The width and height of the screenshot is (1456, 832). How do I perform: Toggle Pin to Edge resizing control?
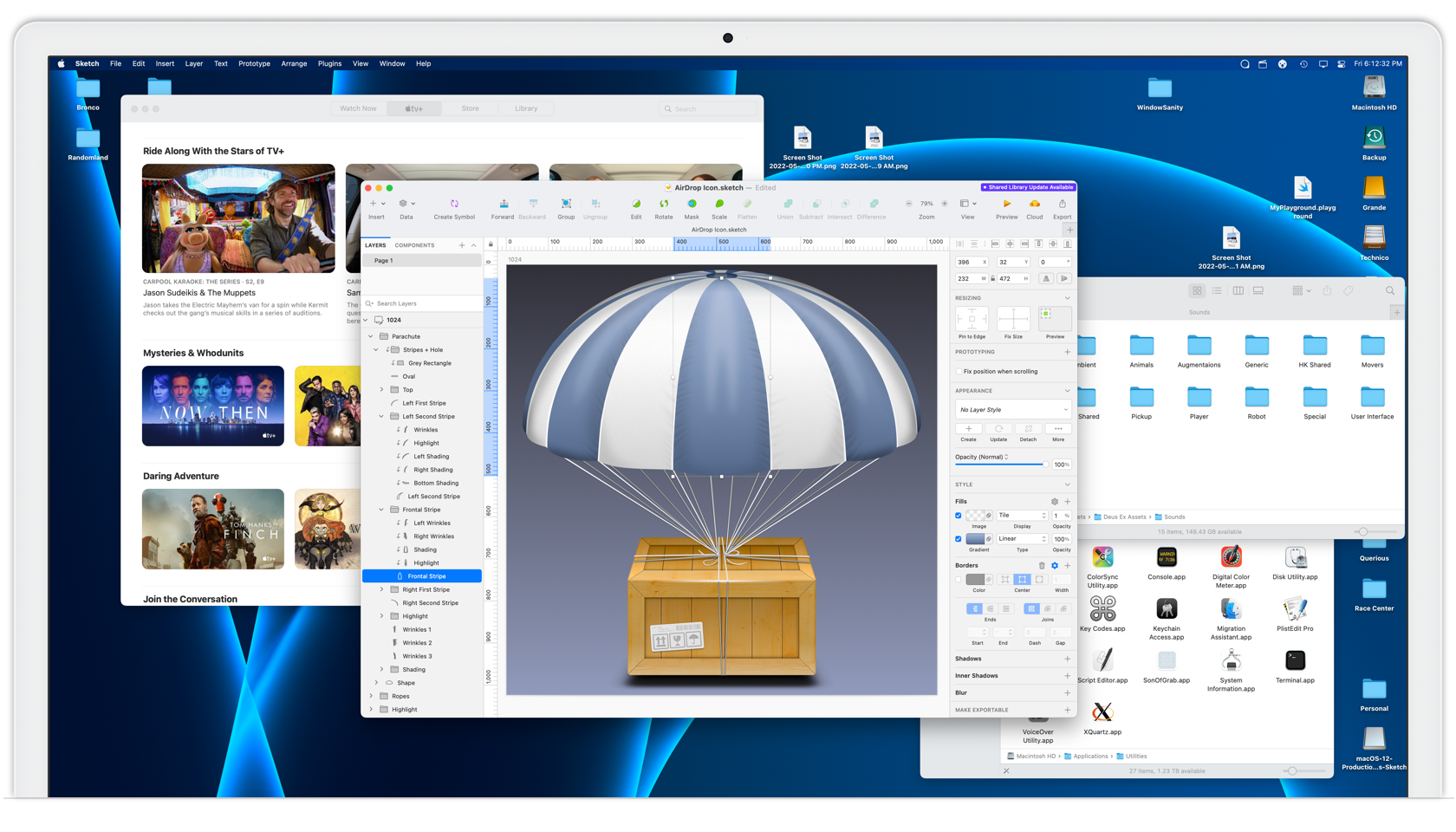972,318
